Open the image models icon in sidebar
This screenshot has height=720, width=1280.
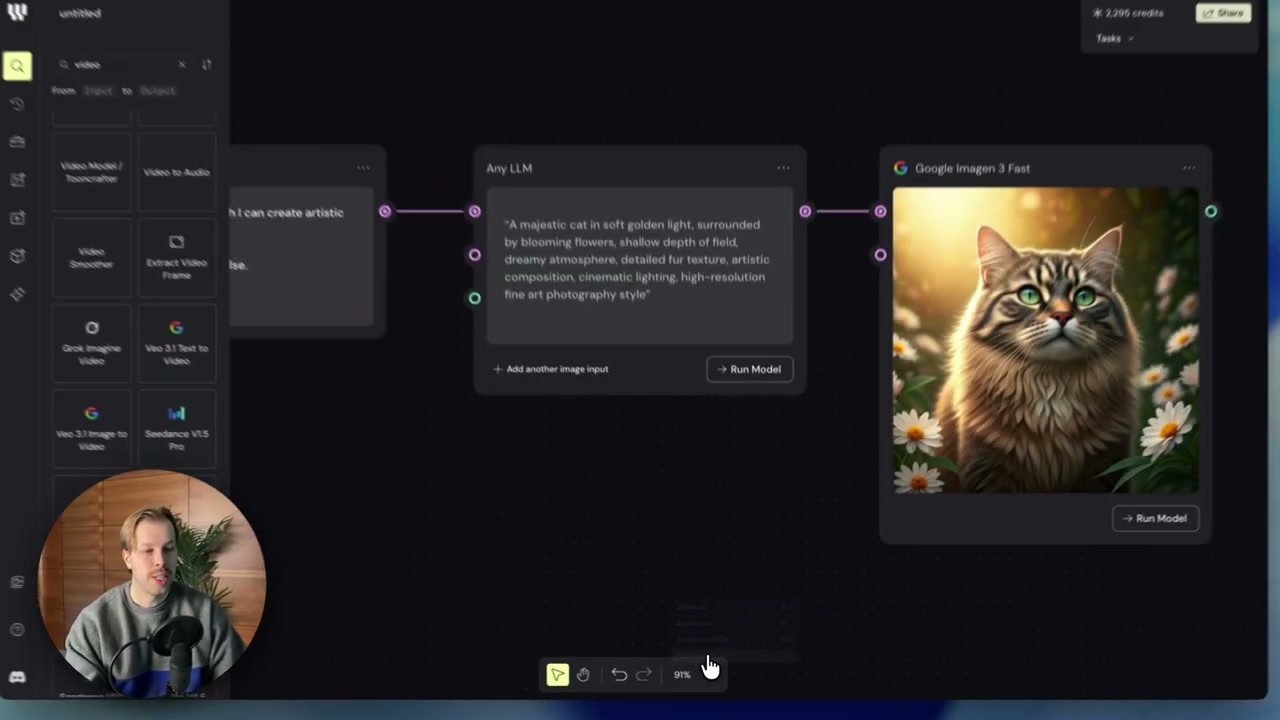tap(17, 180)
